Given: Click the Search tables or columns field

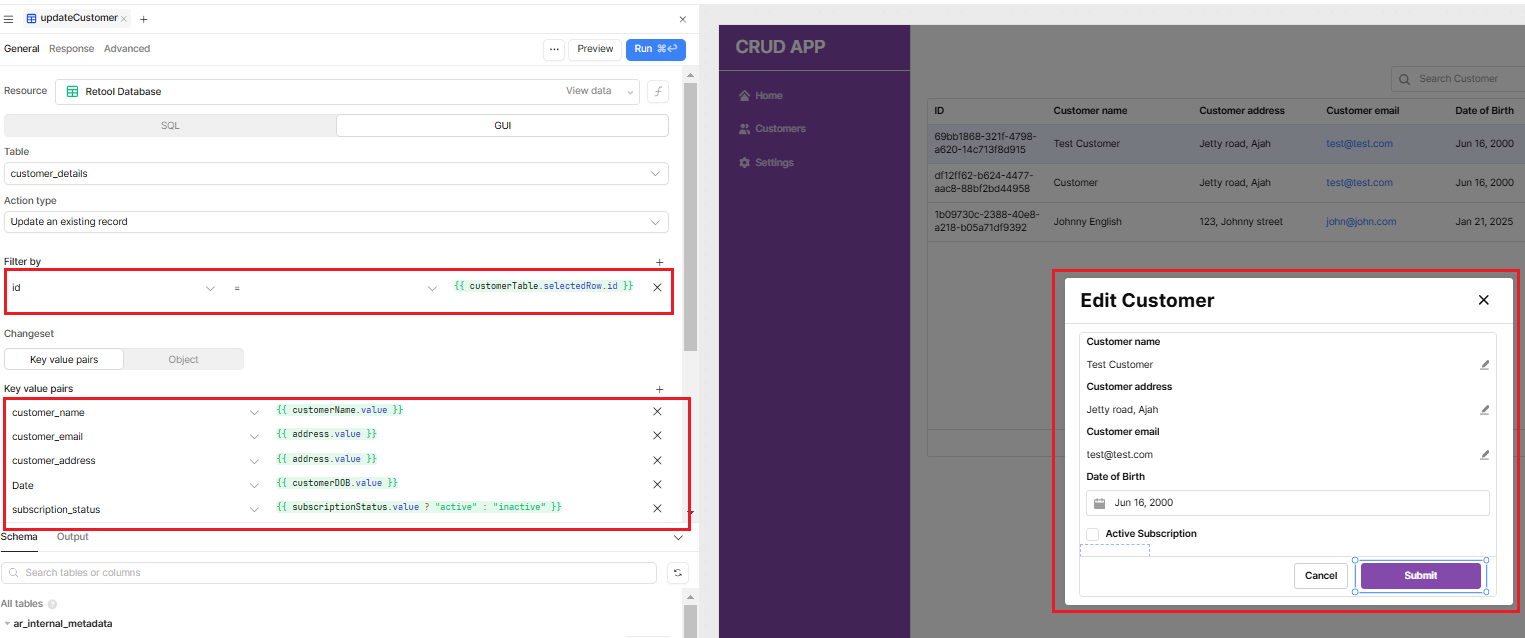Looking at the screenshot, I should (329, 573).
